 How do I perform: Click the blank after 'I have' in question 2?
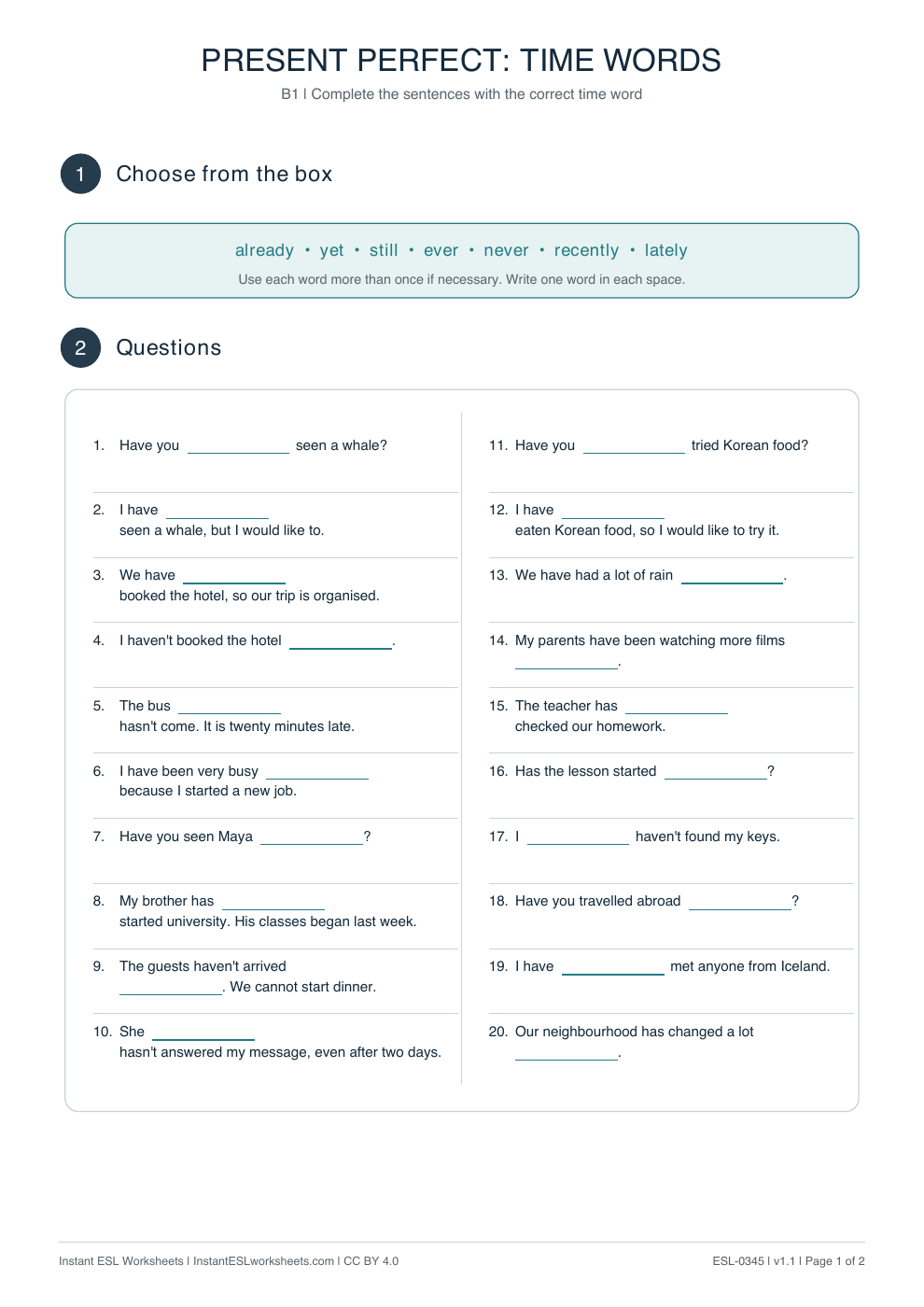[x=217, y=511]
